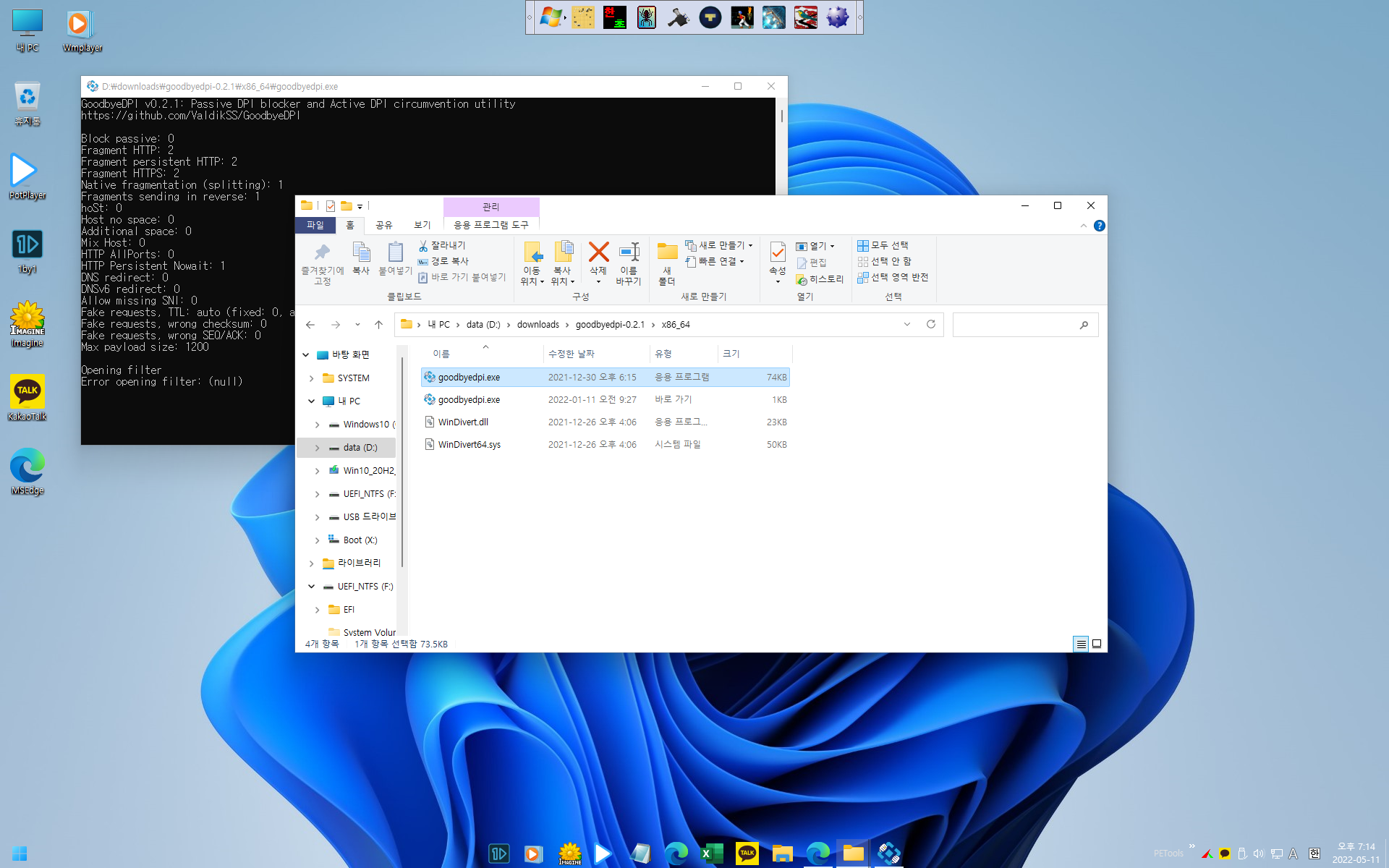The image size is (1389, 868).
Task: Toggle the quick access properties checkmark in the title bar
Action: [330, 206]
